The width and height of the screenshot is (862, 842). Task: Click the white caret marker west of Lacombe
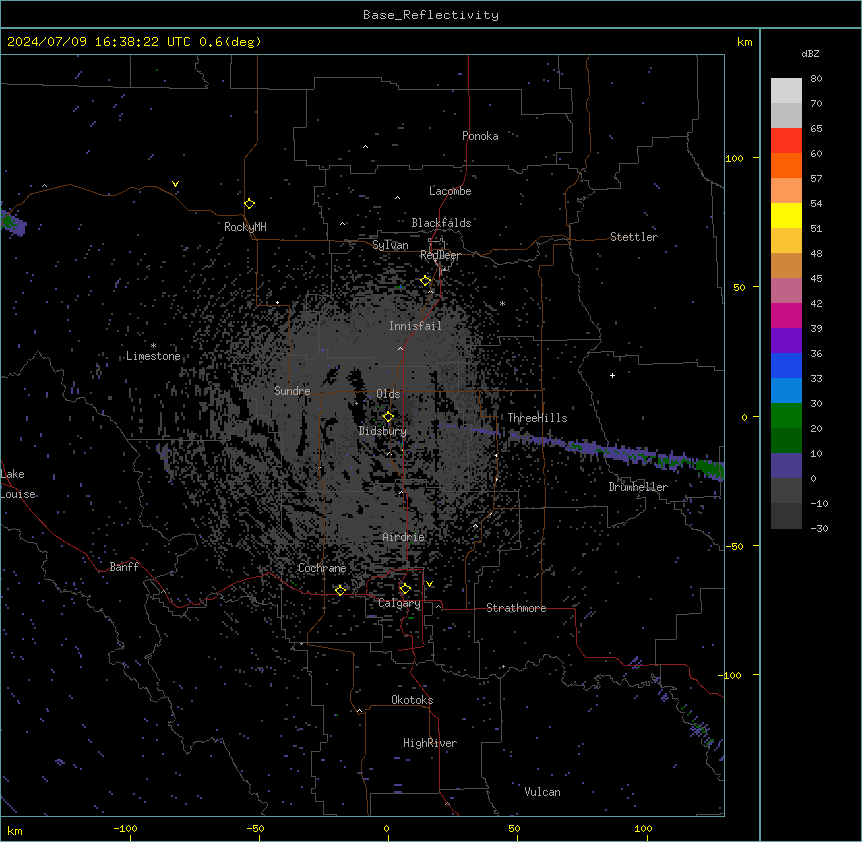[x=397, y=198]
